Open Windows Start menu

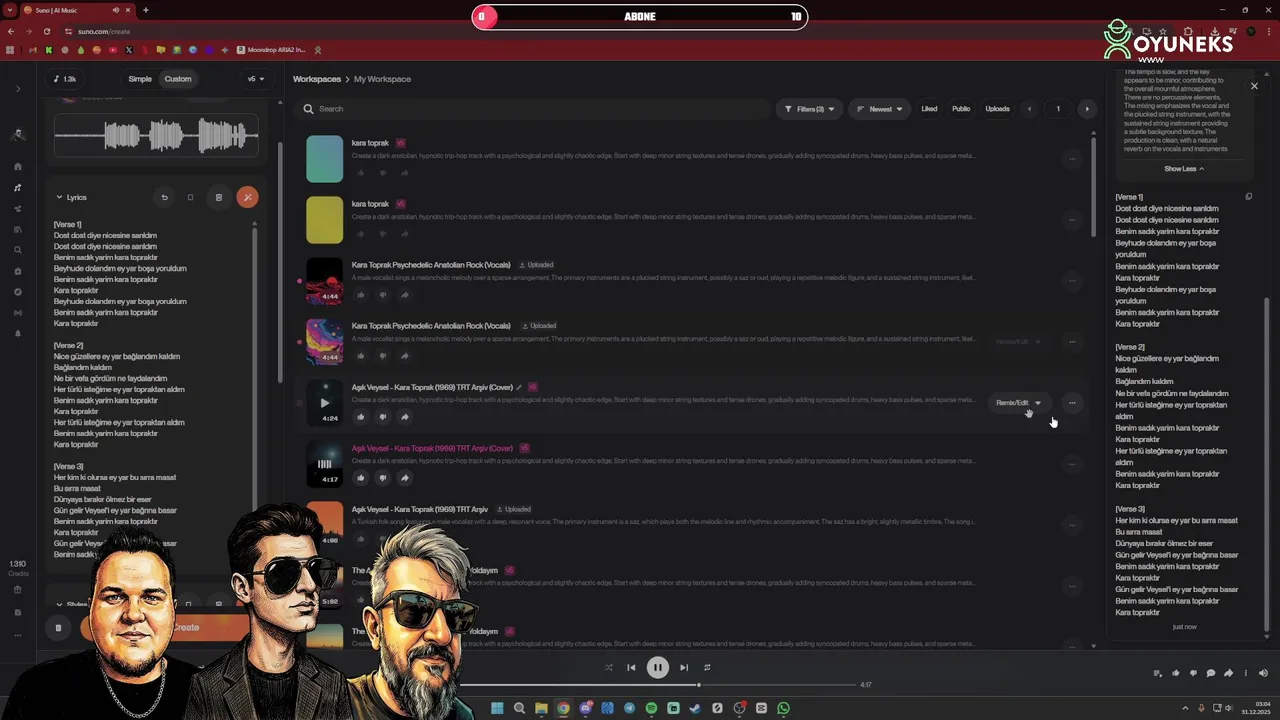click(x=497, y=708)
